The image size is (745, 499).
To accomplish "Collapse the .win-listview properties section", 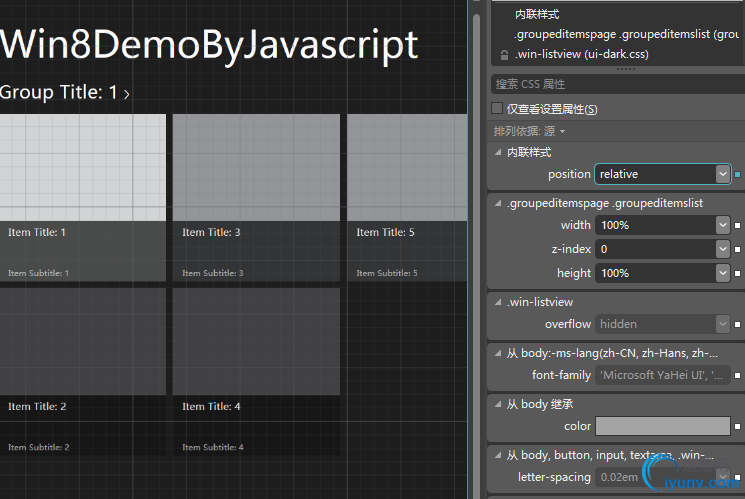I will pyautogui.click(x=499, y=302).
